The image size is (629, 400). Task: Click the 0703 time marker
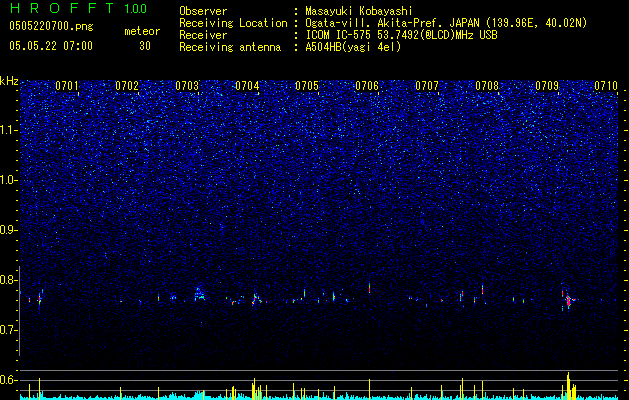(x=187, y=86)
